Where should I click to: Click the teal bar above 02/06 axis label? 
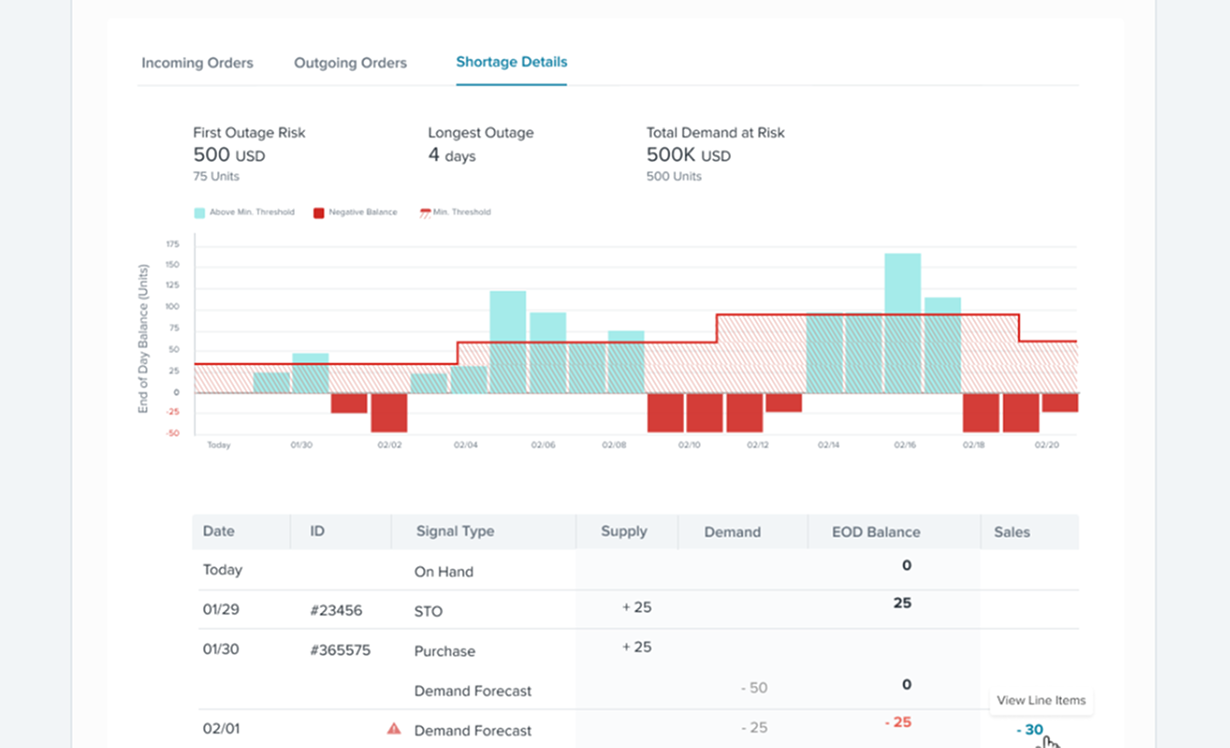coord(548,352)
